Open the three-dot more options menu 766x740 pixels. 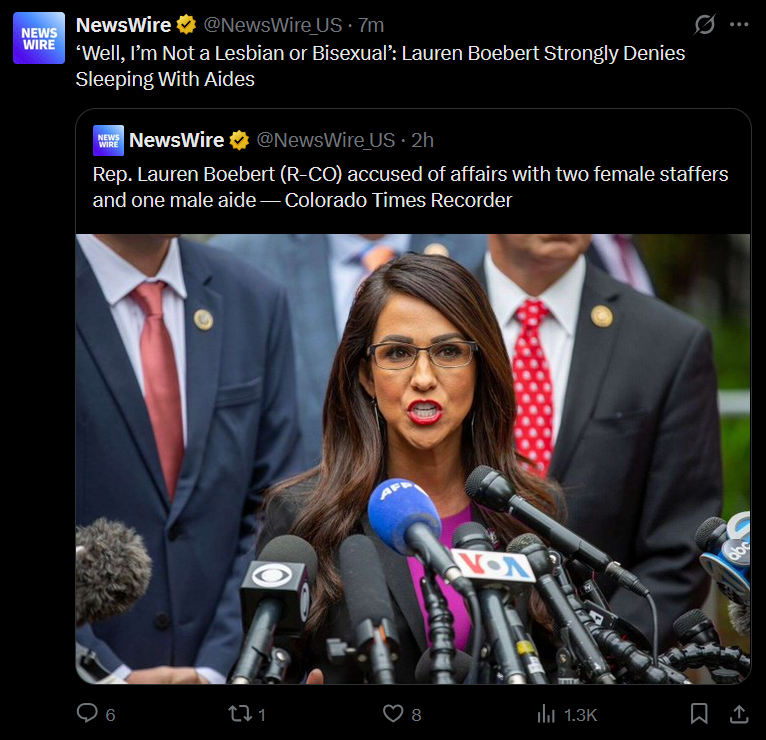[x=739, y=24]
